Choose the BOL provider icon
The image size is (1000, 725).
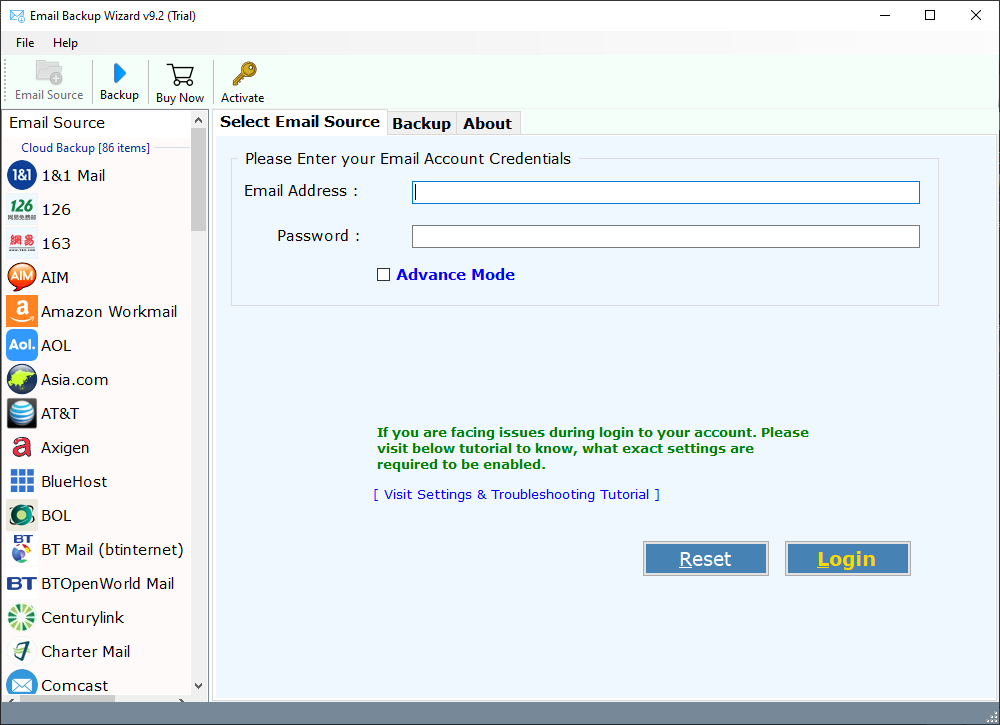[22, 515]
